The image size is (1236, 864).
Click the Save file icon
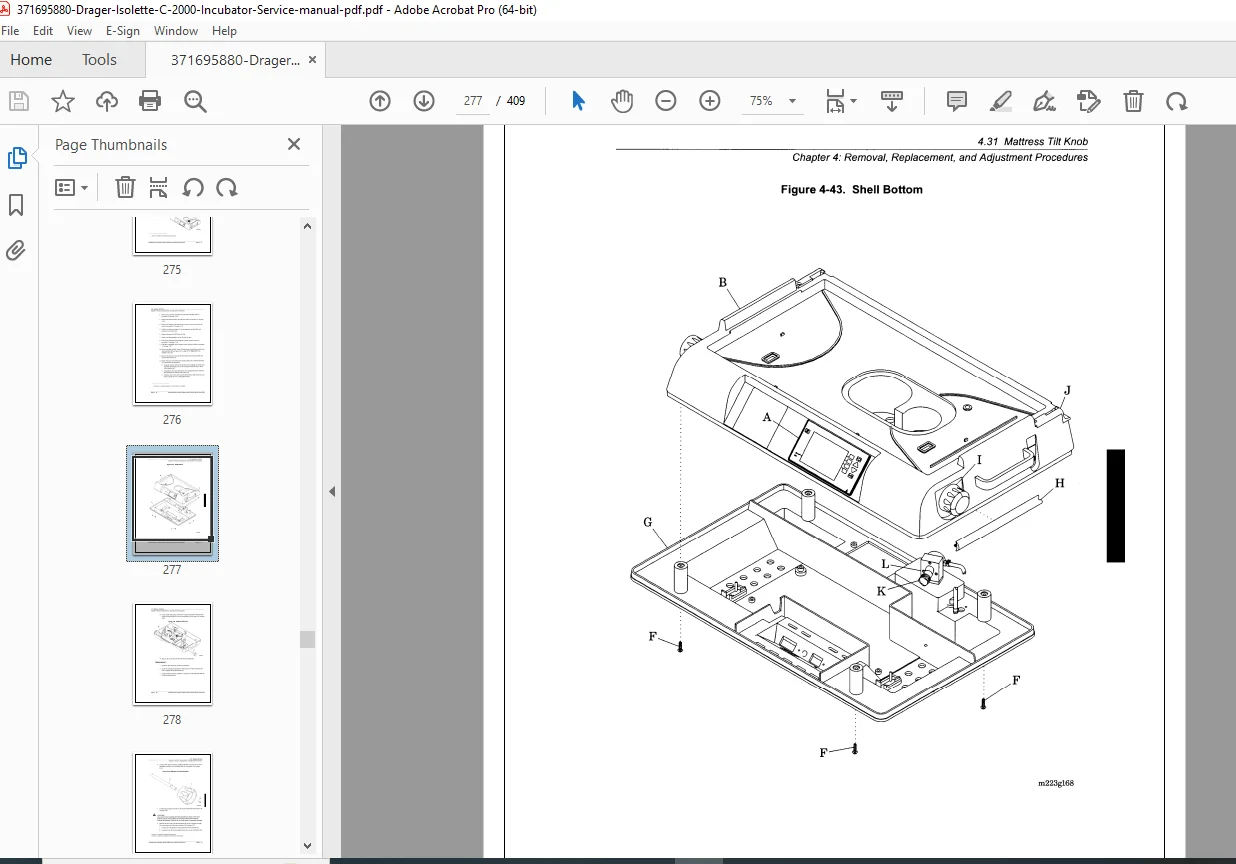[19, 101]
